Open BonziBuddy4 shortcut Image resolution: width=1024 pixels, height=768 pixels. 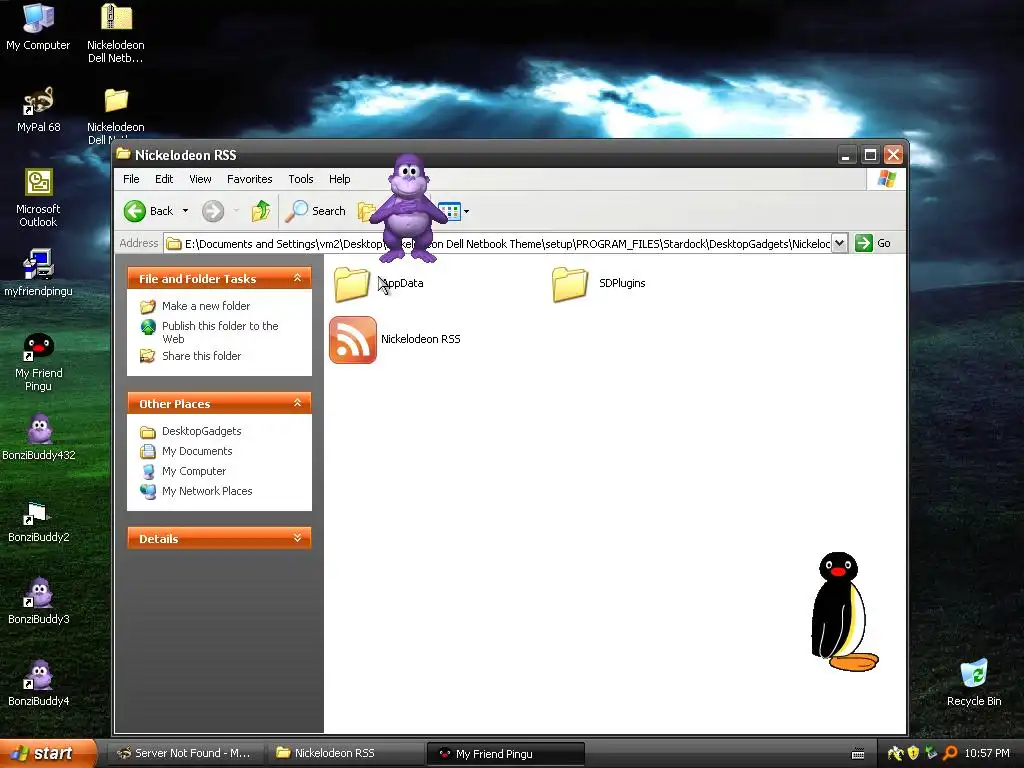(39, 683)
